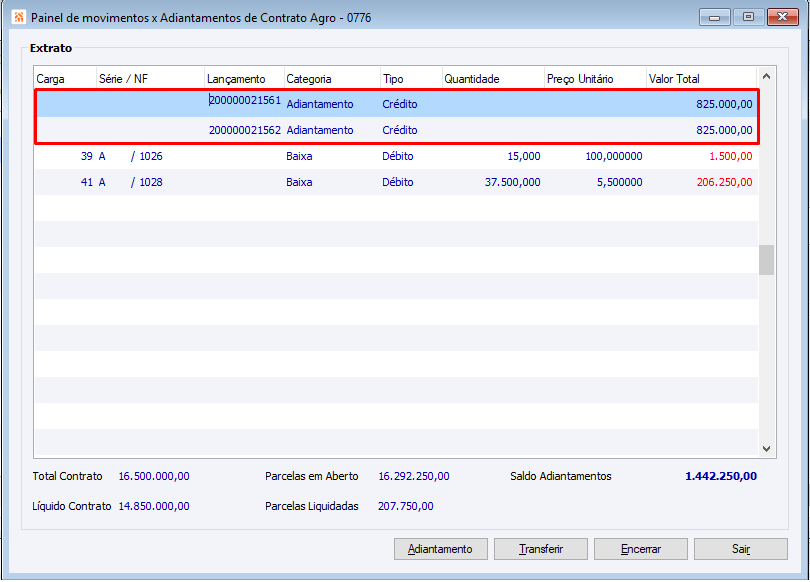Maximize the Painel de movimentos window
Screen dimensions: 810x582
pyautogui.click(x=748, y=17)
